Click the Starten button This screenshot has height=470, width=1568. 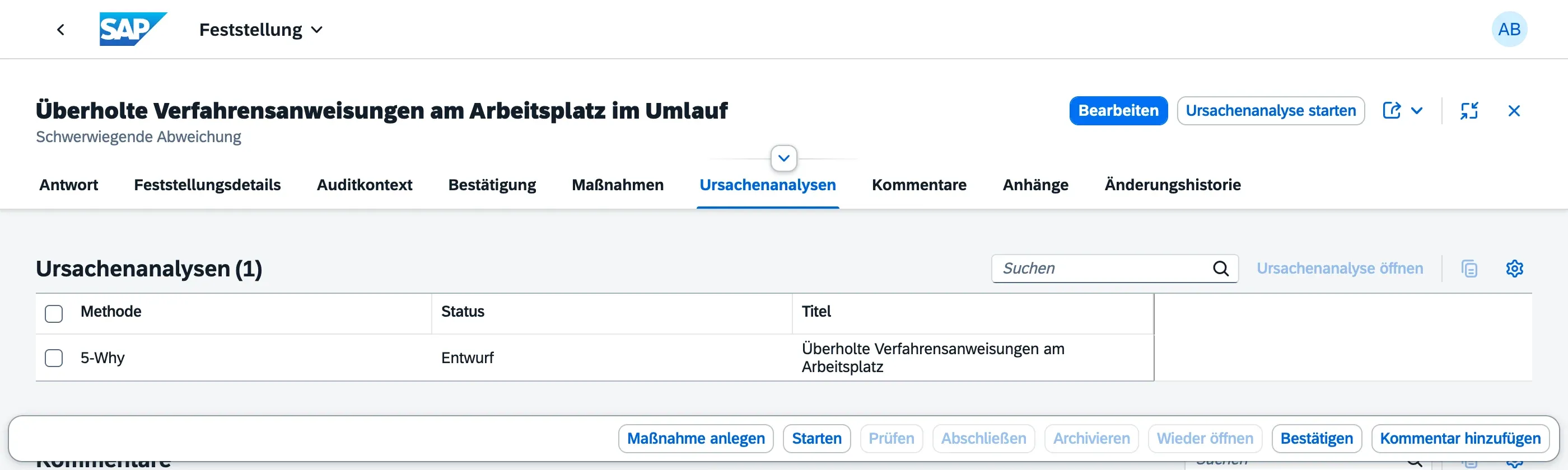coord(816,438)
